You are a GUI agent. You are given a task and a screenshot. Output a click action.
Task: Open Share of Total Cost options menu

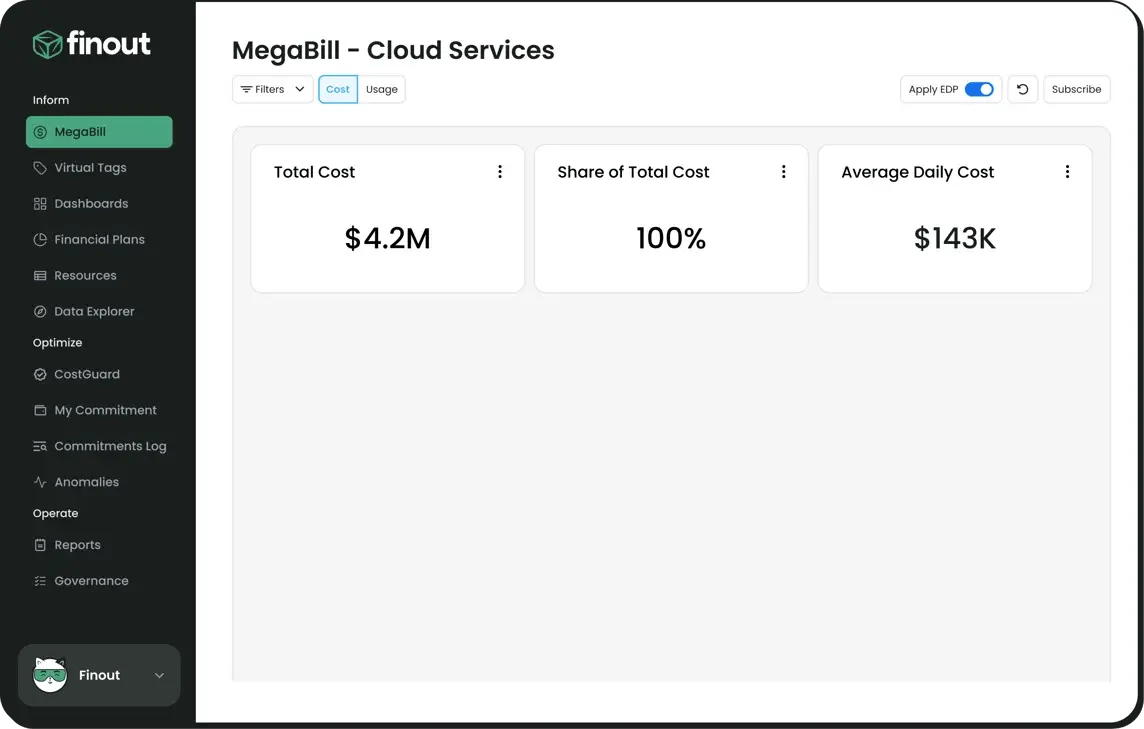pyautogui.click(x=784, y=171)
